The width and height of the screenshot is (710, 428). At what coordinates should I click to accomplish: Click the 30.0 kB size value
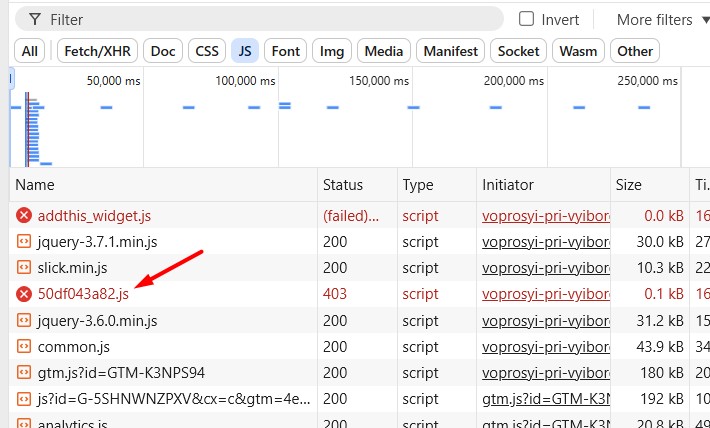(660, 242)
